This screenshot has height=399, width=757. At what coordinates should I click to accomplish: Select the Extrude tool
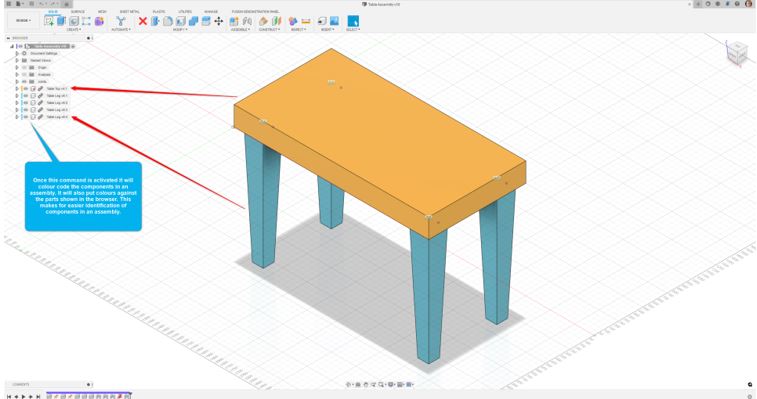61,21
